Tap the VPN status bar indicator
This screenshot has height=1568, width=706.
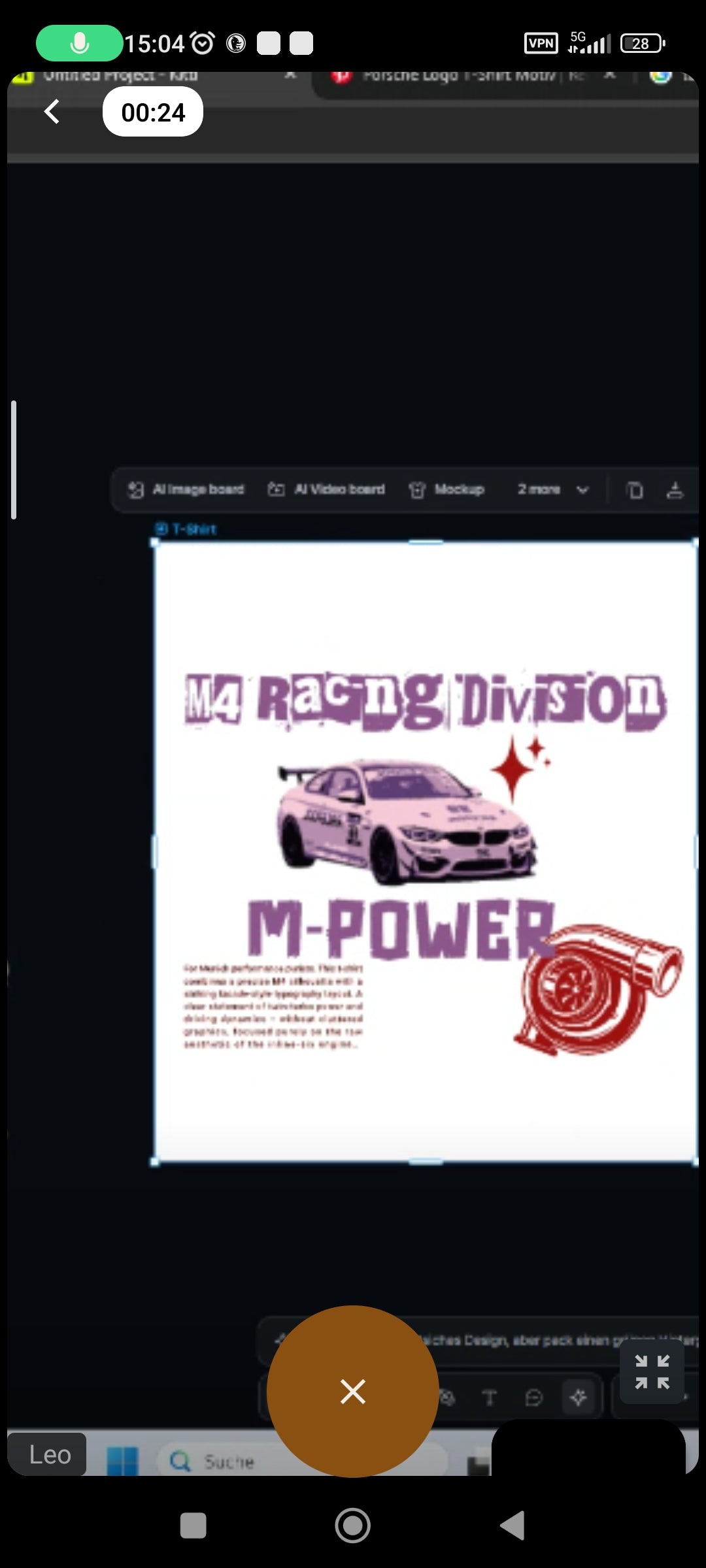(541, 43)
